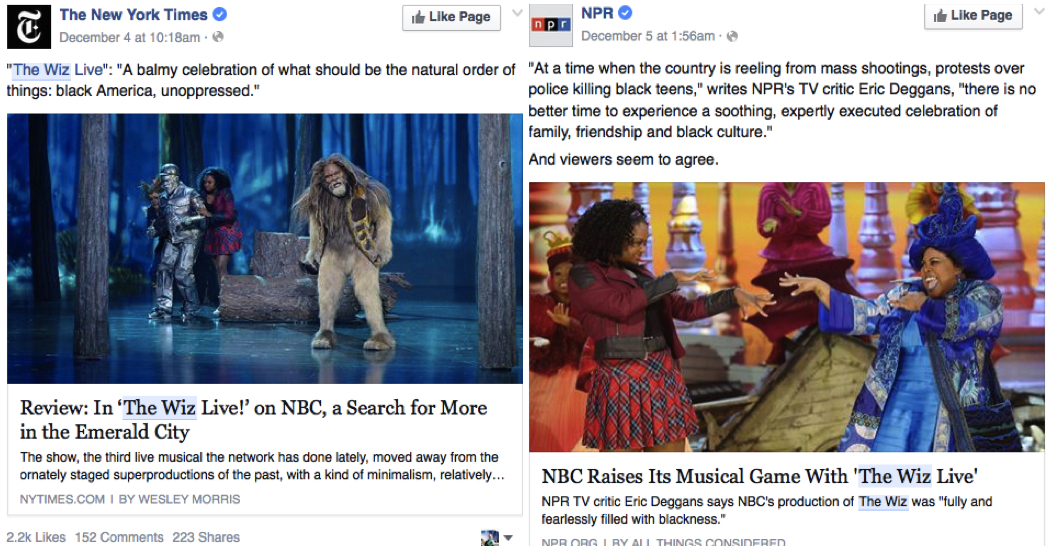
Task: Open the Wiz forest stage photo thumbnail
Action: click(265, 249)
